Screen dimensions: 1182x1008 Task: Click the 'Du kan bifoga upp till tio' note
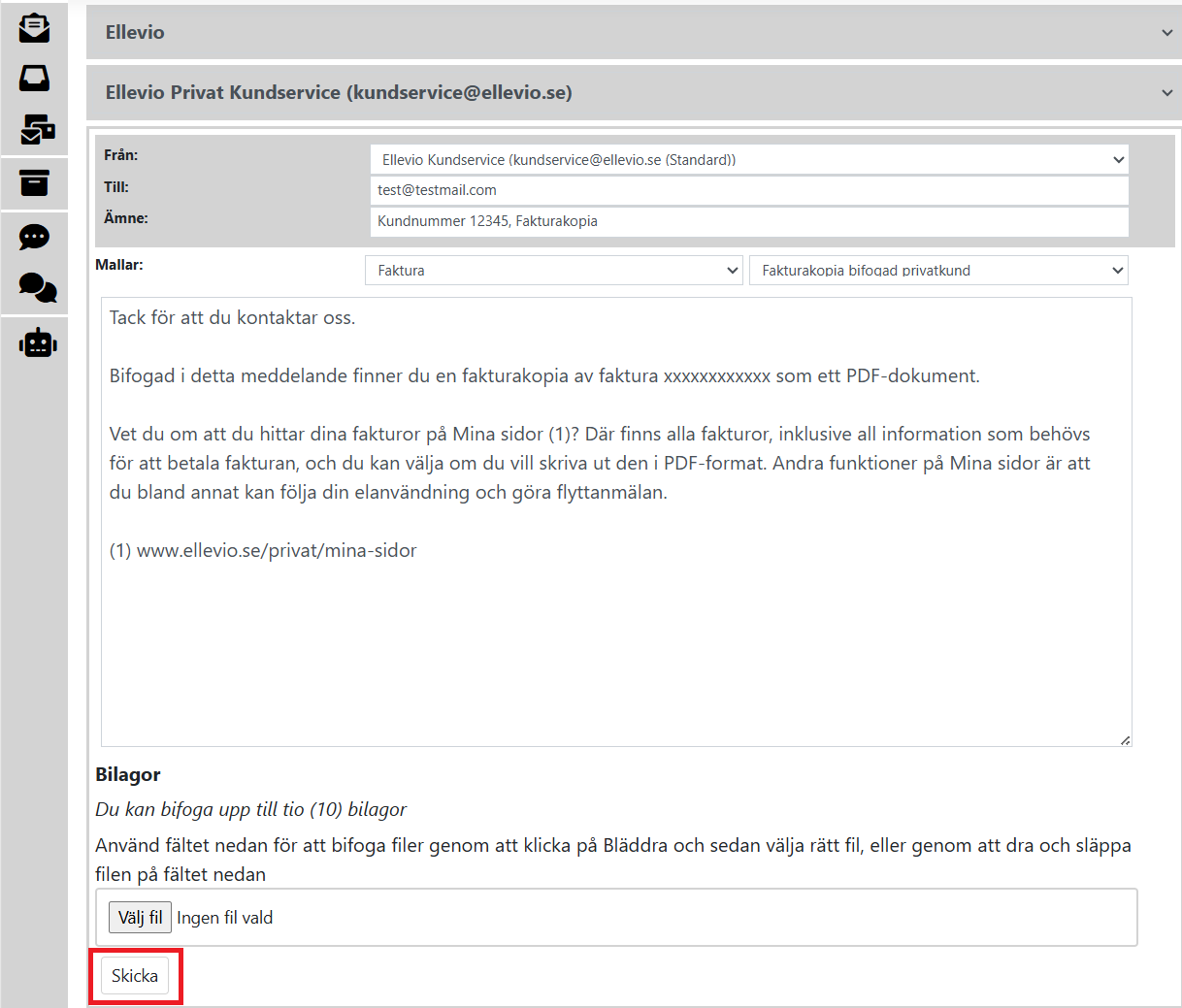[x=250, y=809]
